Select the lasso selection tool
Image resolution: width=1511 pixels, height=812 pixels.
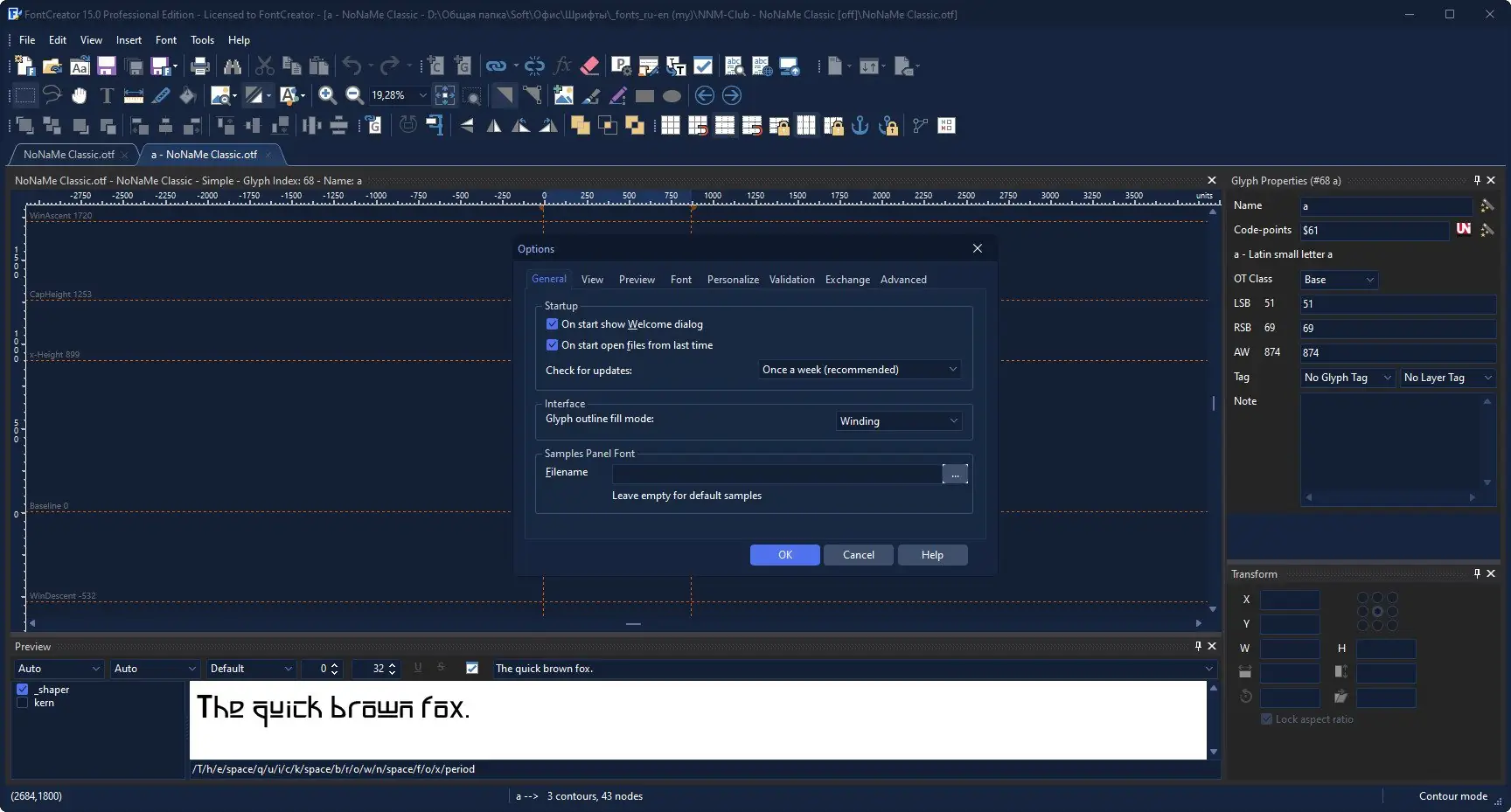(52, 95)
